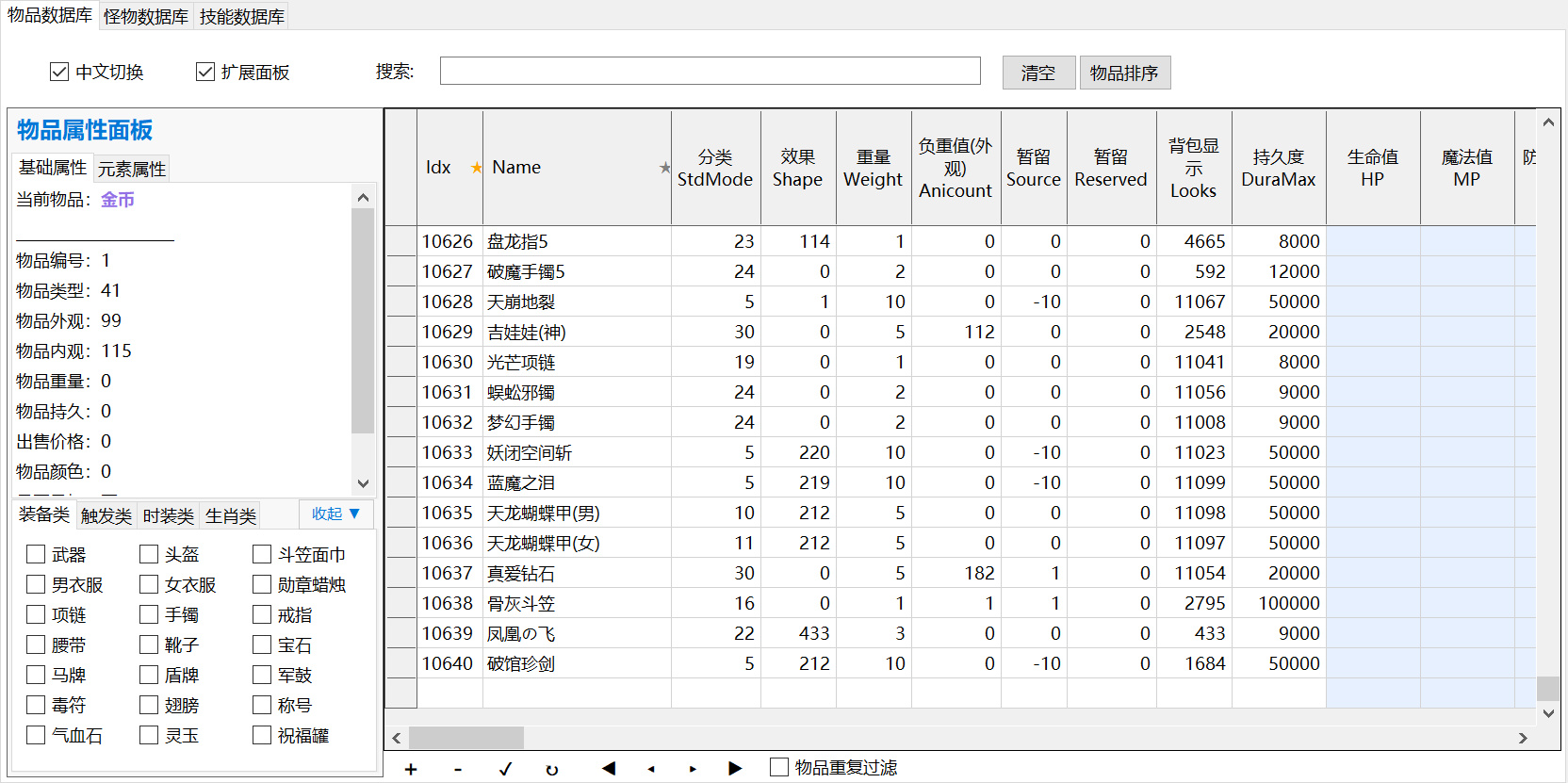Check the 头盔 filter checkbox

149,554
